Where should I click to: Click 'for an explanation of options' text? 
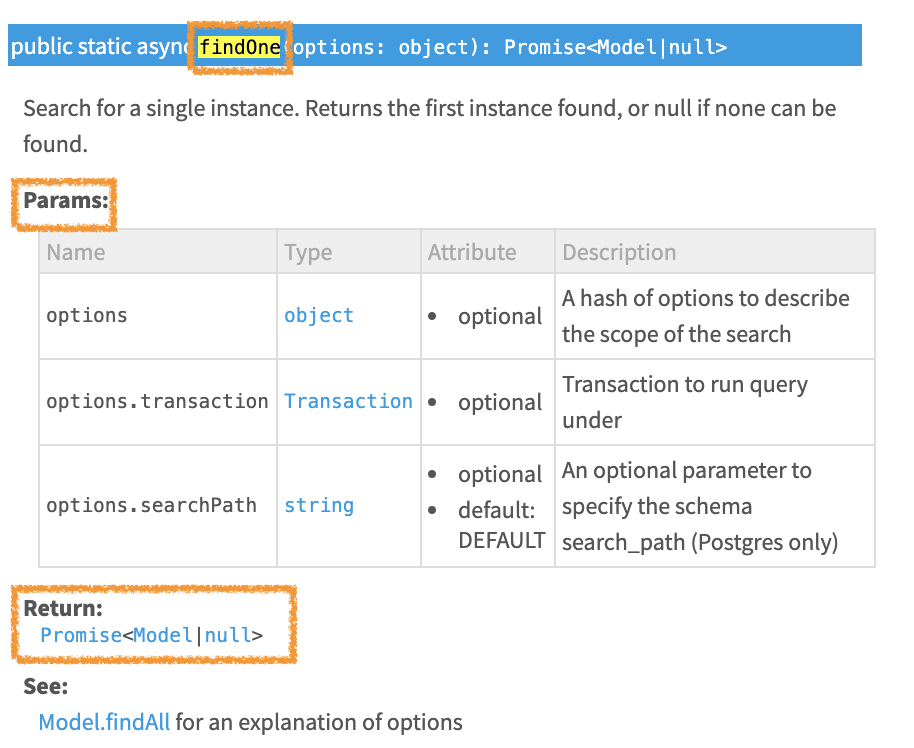click(x=319, y=722)
